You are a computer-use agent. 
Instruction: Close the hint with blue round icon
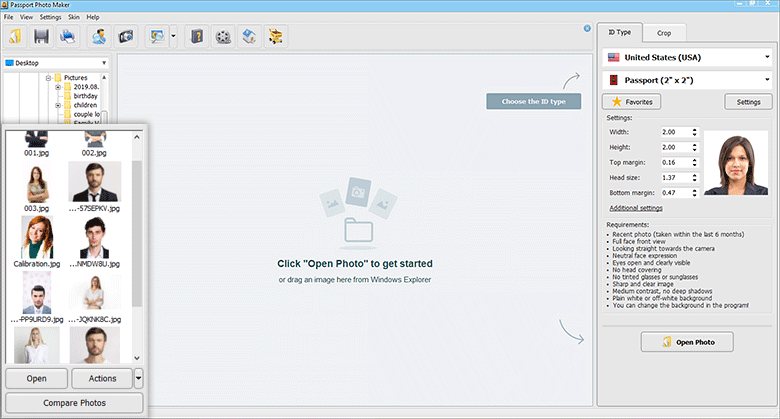[x=587, y=28]
